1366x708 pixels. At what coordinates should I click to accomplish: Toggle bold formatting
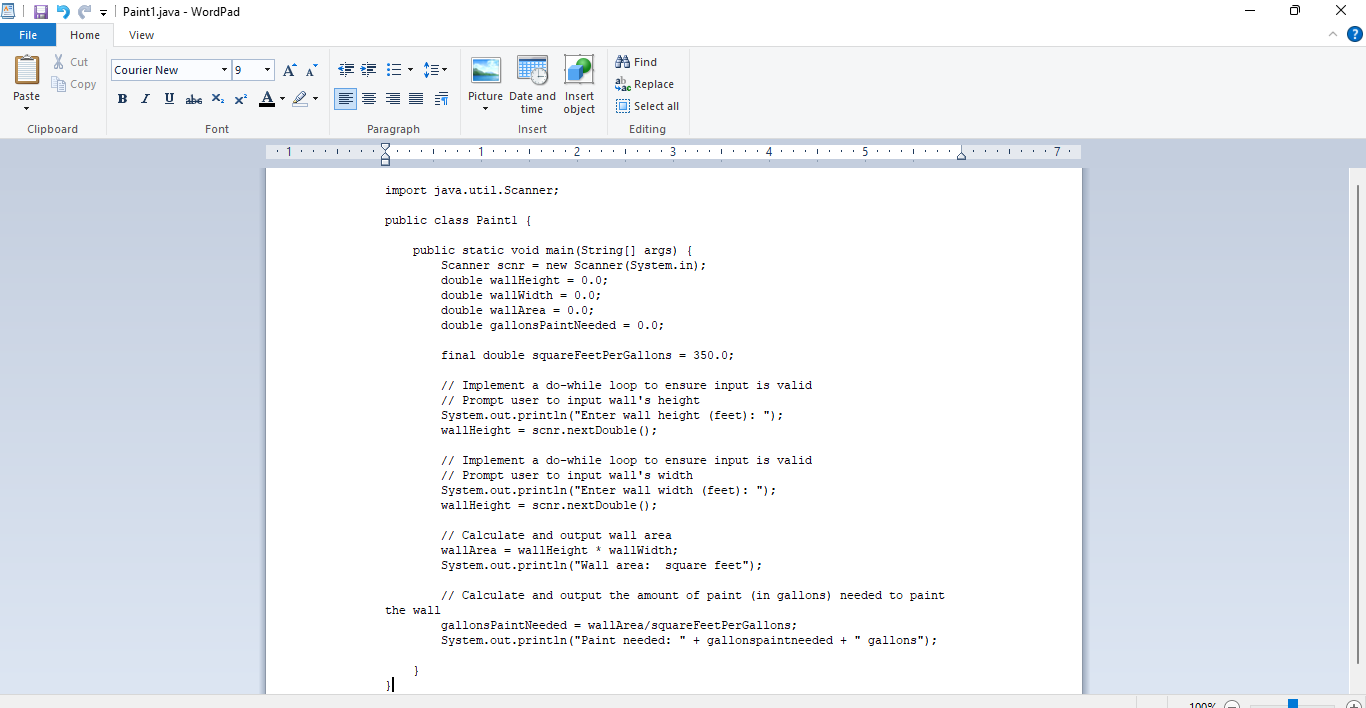coord(122,98)
